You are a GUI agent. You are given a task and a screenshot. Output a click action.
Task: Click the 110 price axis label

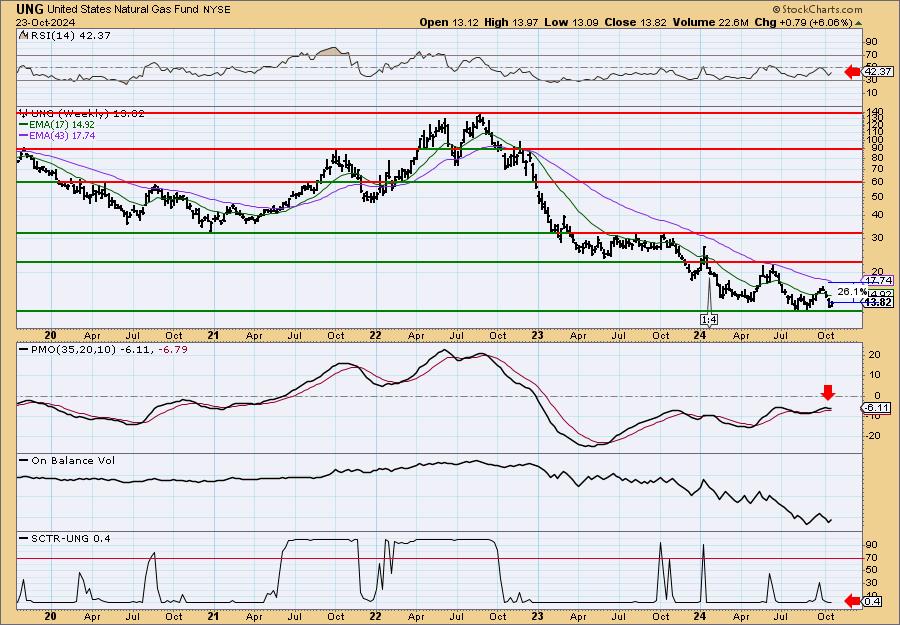(874, 131)
